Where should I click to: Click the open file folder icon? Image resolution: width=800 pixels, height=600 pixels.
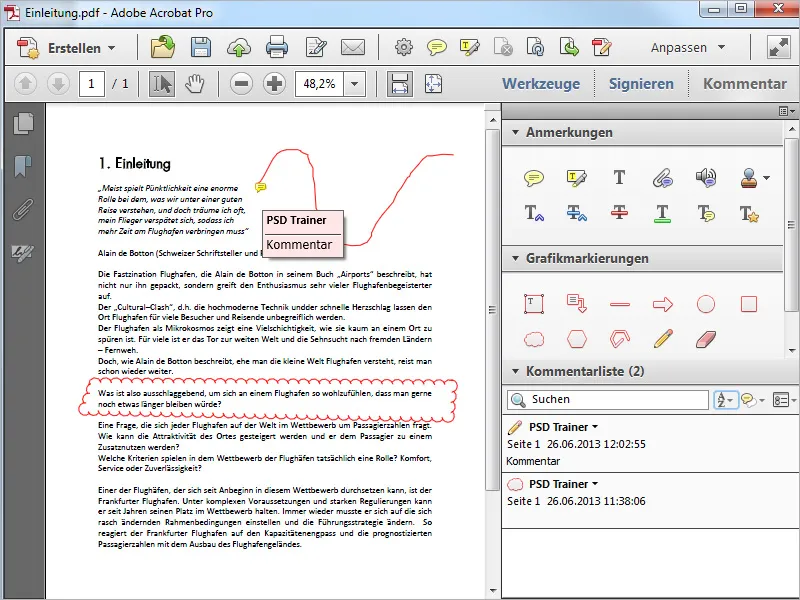163,47
